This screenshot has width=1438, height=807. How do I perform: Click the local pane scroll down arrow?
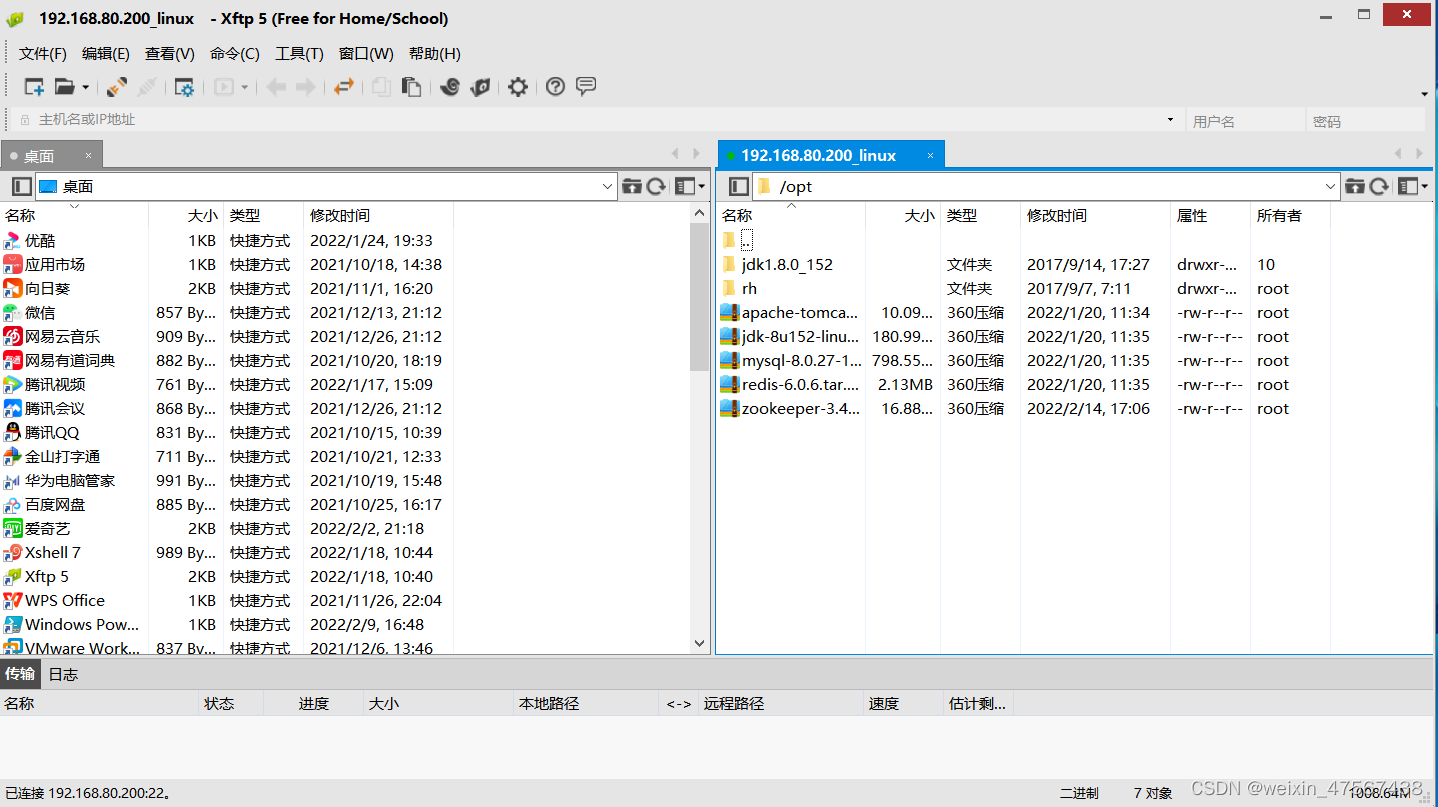tap(700, 644)
